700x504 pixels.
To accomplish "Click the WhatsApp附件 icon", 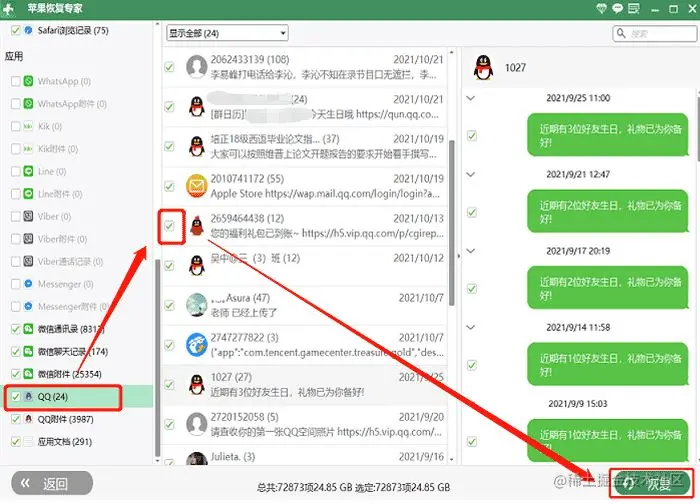I will pos(28,104).
